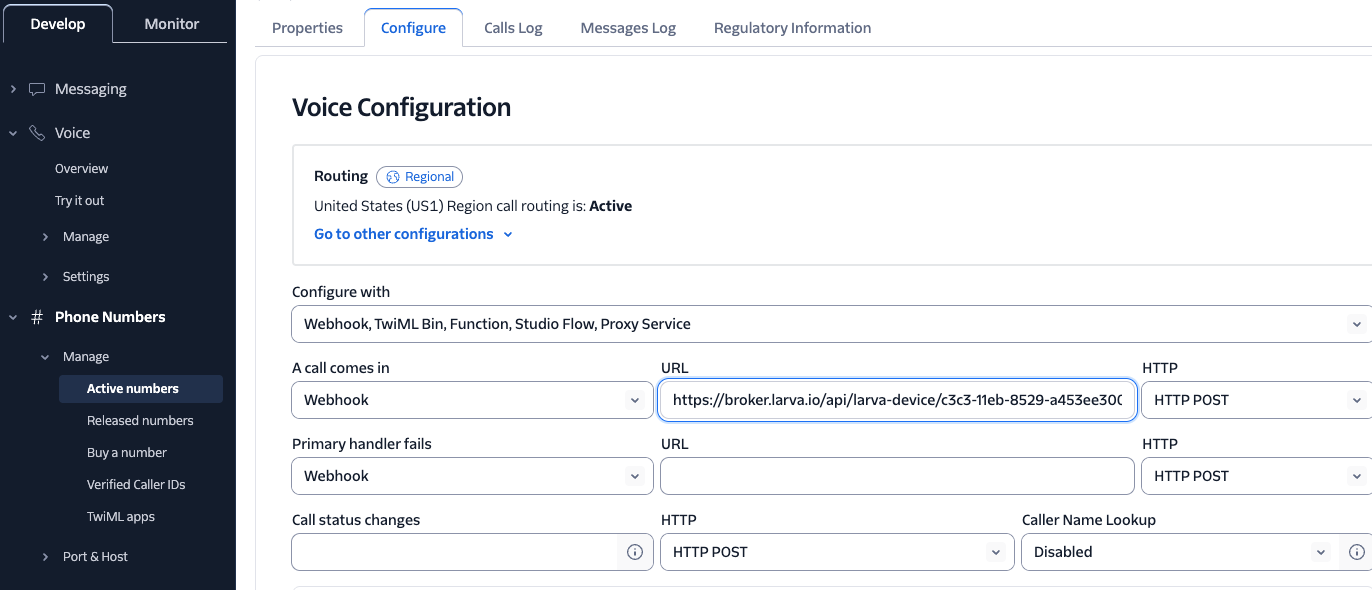The height and width of the screenshot is (590, 1372).
Task: Collapse the Manage chevron under Phone Numbers
Action: (44, 356)
